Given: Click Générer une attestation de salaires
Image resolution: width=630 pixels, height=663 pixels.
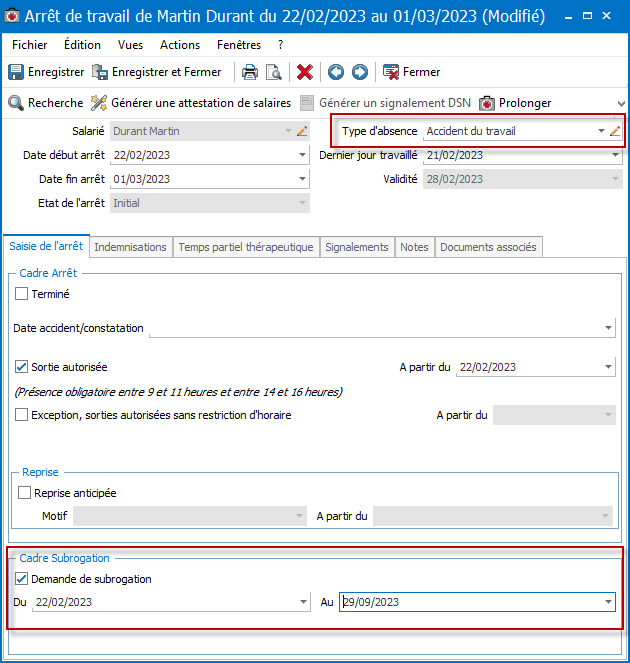Looking at the screenshot, I should click(x=191, y=103).
